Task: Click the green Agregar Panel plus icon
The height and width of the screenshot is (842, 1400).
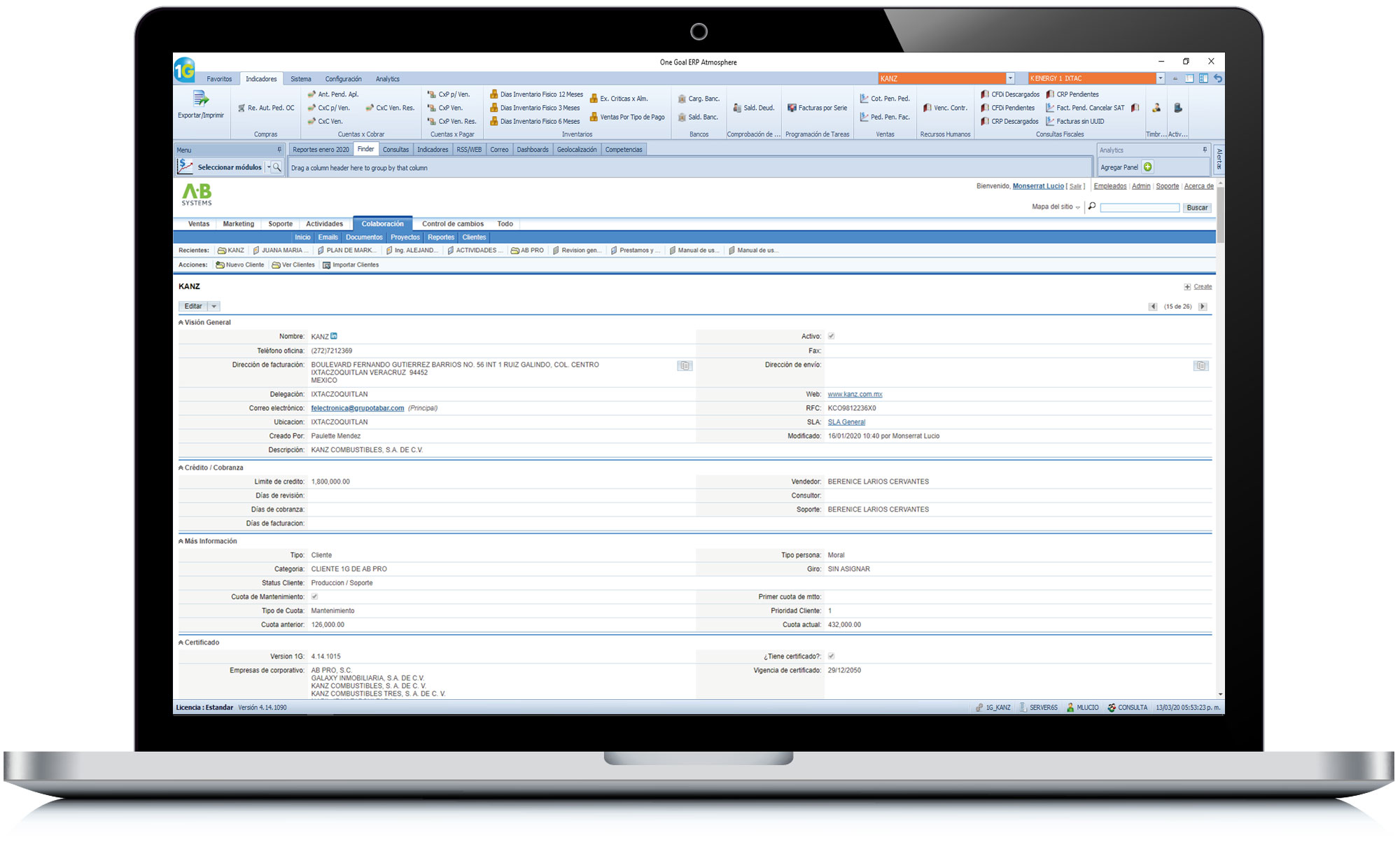Action: (1148, 167)
